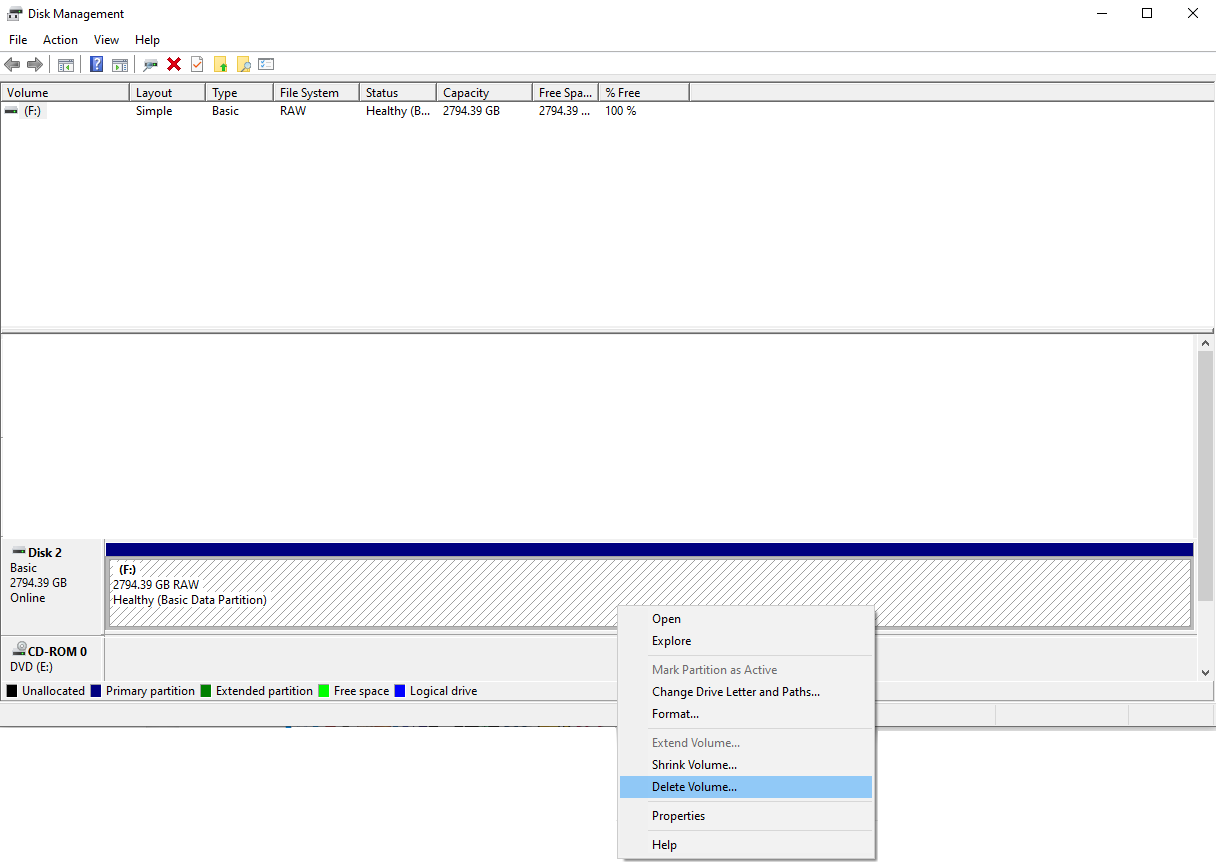This screenshot has height=862, width=1216.
Task: Choose Shrink Volume in the context menu
Action: point(694,764)
